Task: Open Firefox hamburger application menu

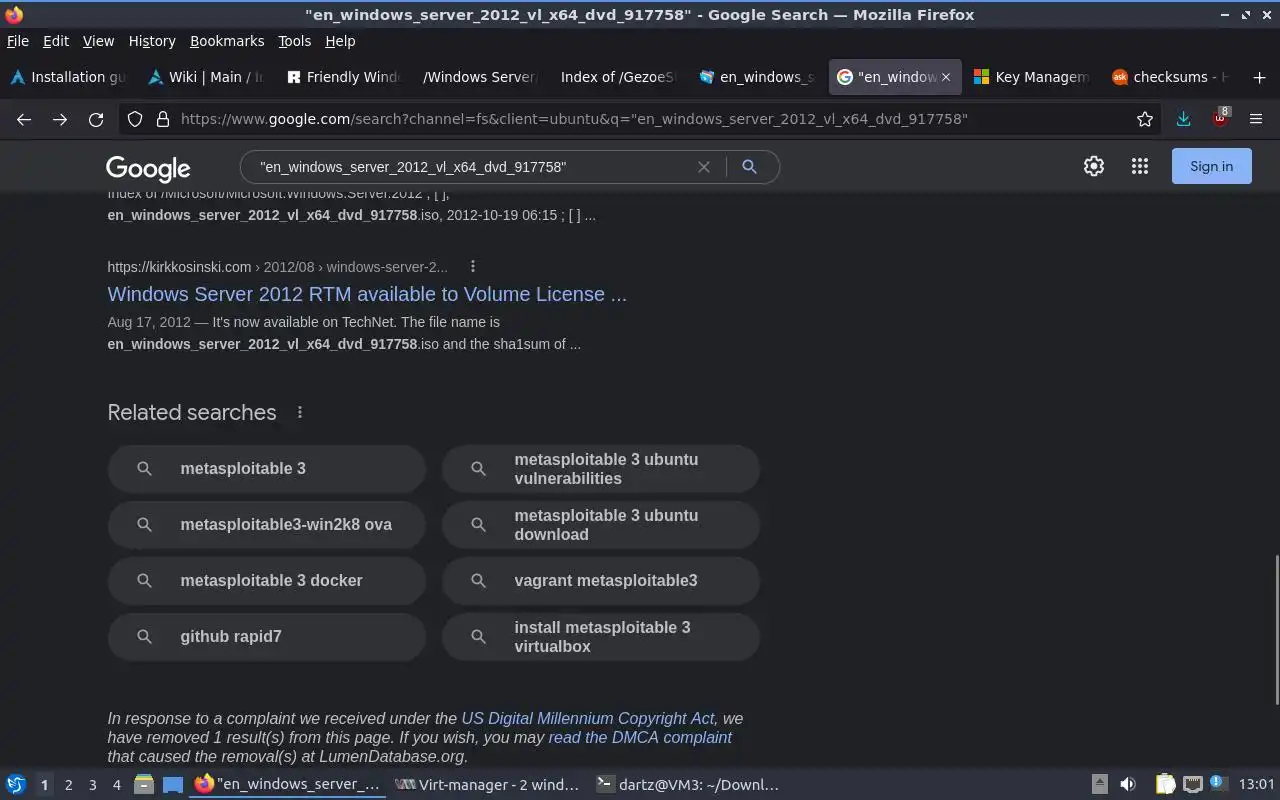Action: [1256, 119]
